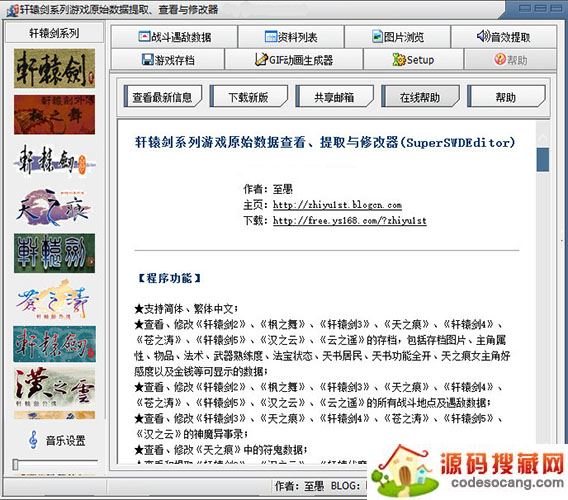Viewport: 568px width, 500px height.
Task: Click the help content vertical scrollbar thumb
Action: tap(543, 159)
